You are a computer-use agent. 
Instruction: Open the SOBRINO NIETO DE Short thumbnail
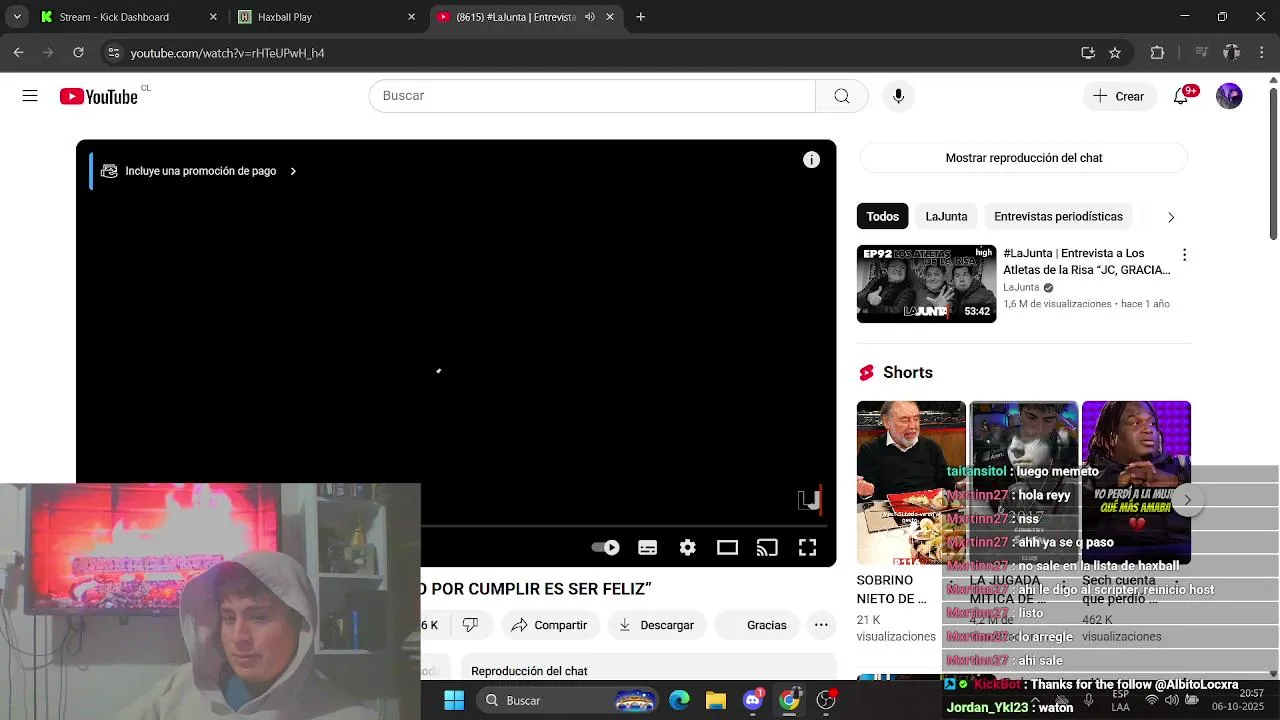tap(911, 482)
